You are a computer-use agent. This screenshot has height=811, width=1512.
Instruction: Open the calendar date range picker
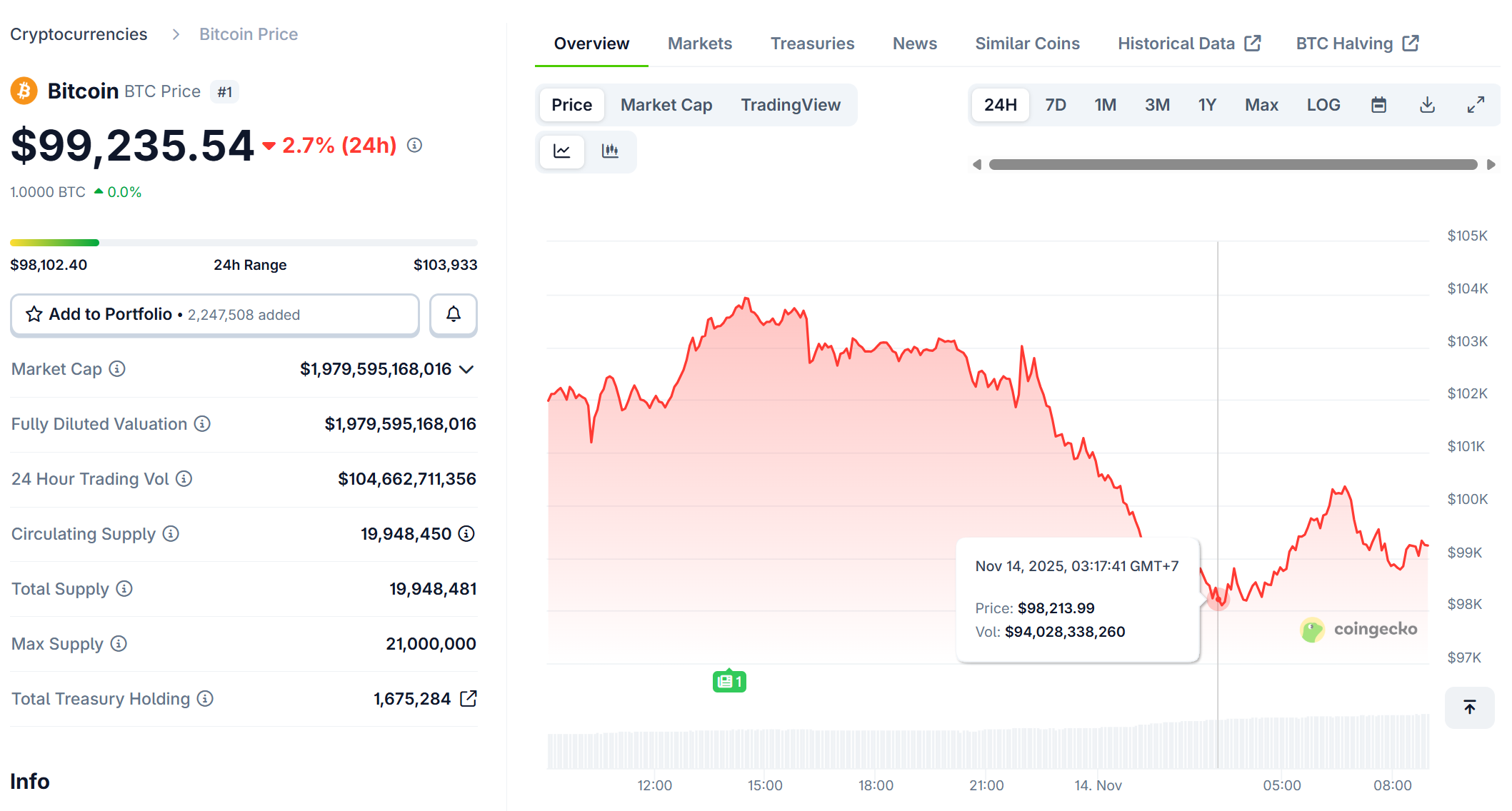click(x=1379, y=104)
